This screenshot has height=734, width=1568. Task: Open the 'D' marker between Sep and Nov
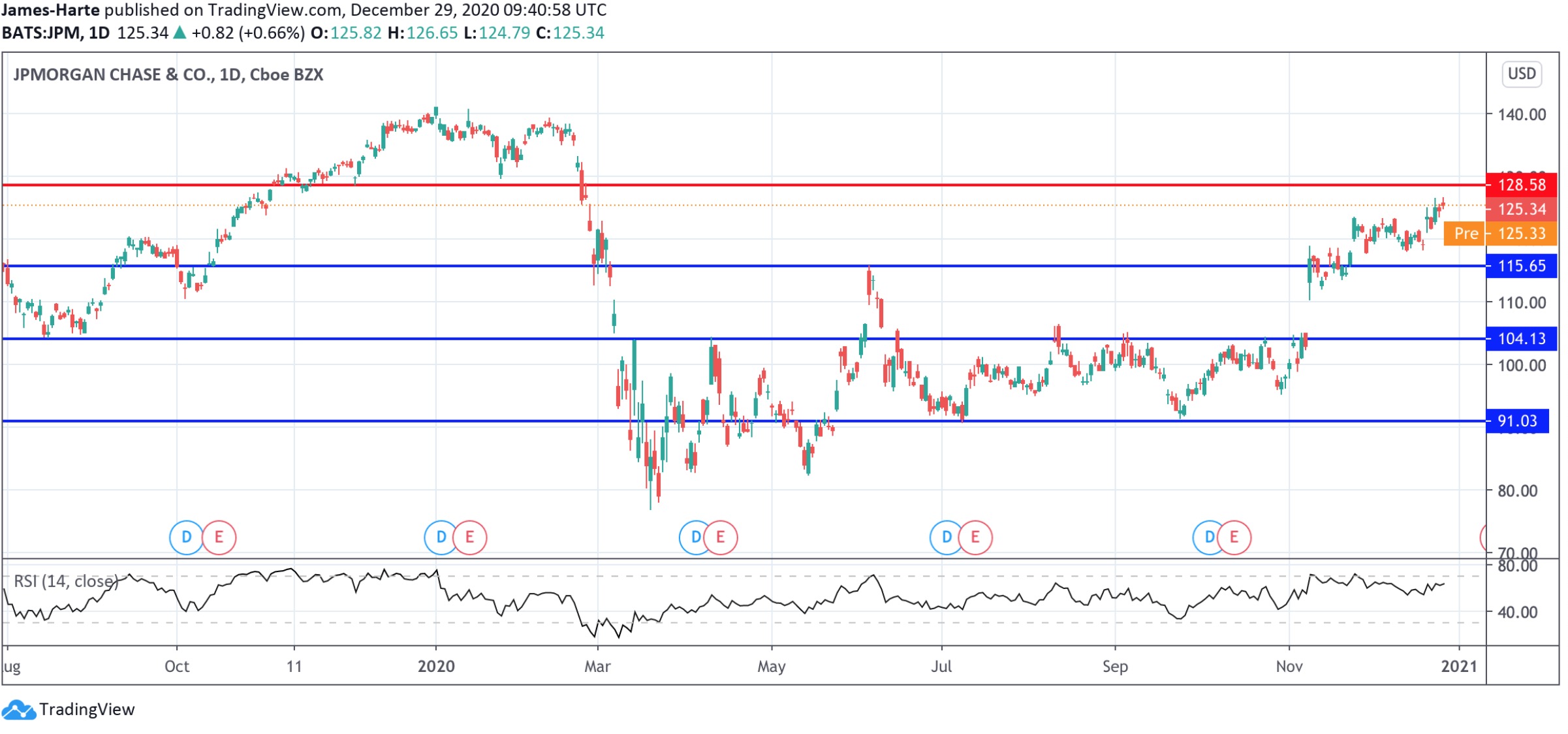(x=1209, y=537)
